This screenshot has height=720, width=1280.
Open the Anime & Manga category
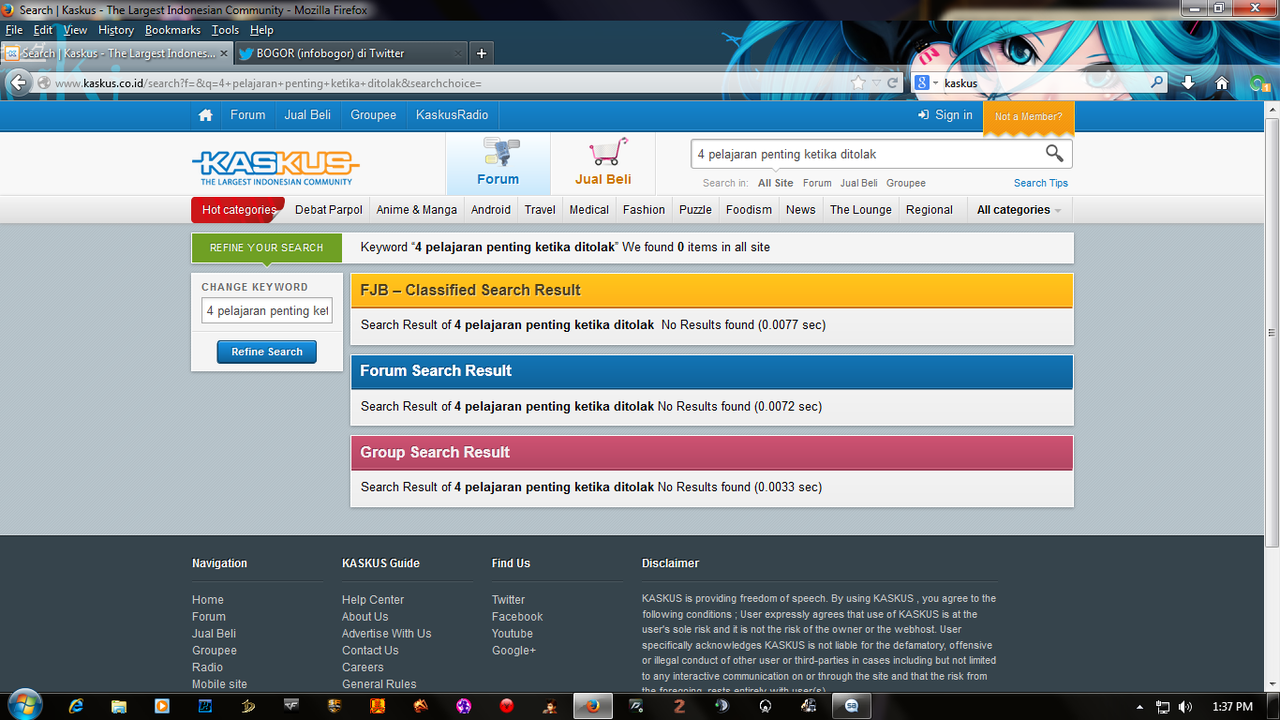pos(417,210)
